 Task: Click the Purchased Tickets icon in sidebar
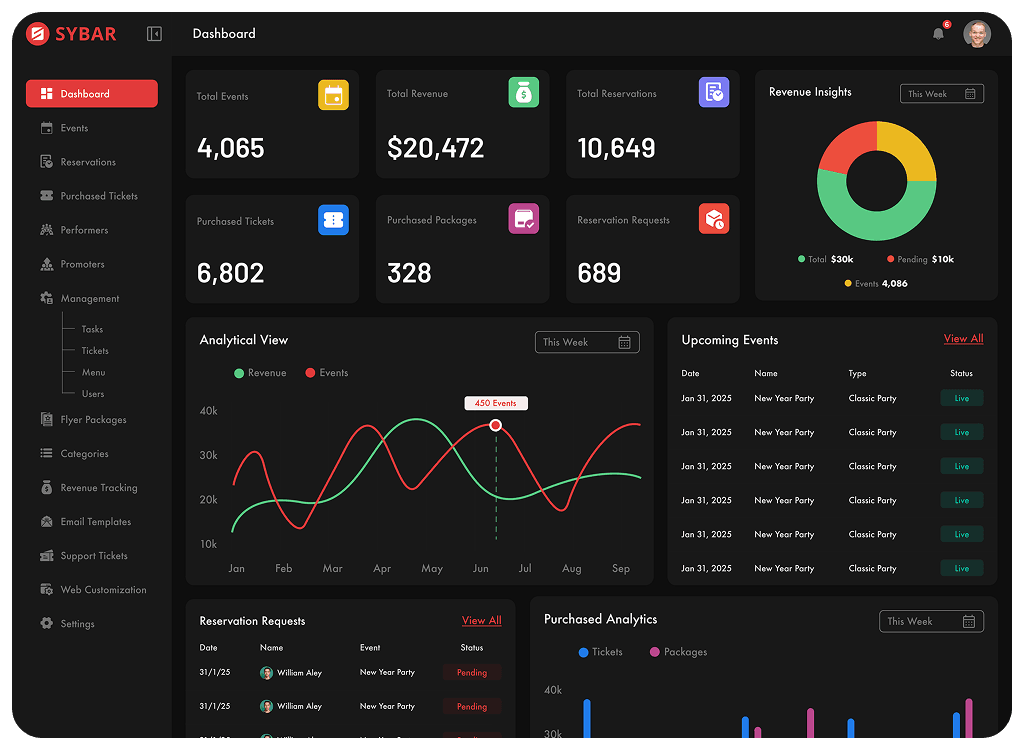[46, 195]
